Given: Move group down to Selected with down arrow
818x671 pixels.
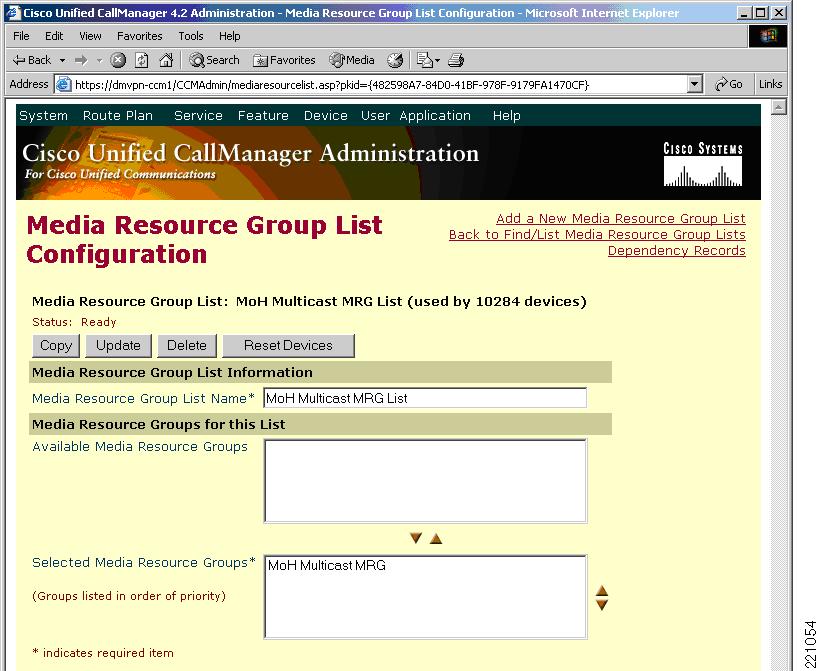Looking at the screenshot, I should (x=416, y=538).
